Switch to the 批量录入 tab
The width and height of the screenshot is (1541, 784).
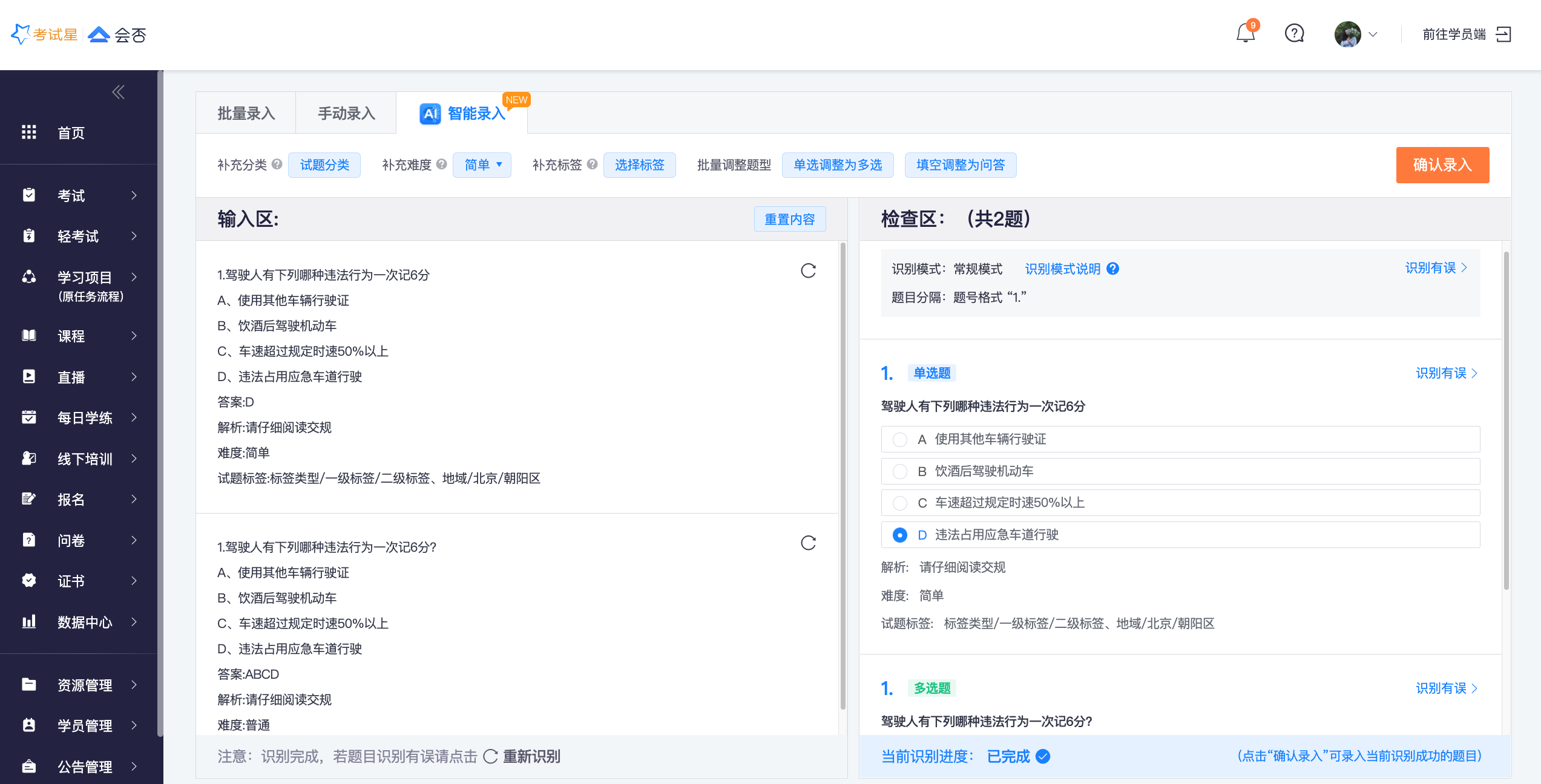point(246,113)
